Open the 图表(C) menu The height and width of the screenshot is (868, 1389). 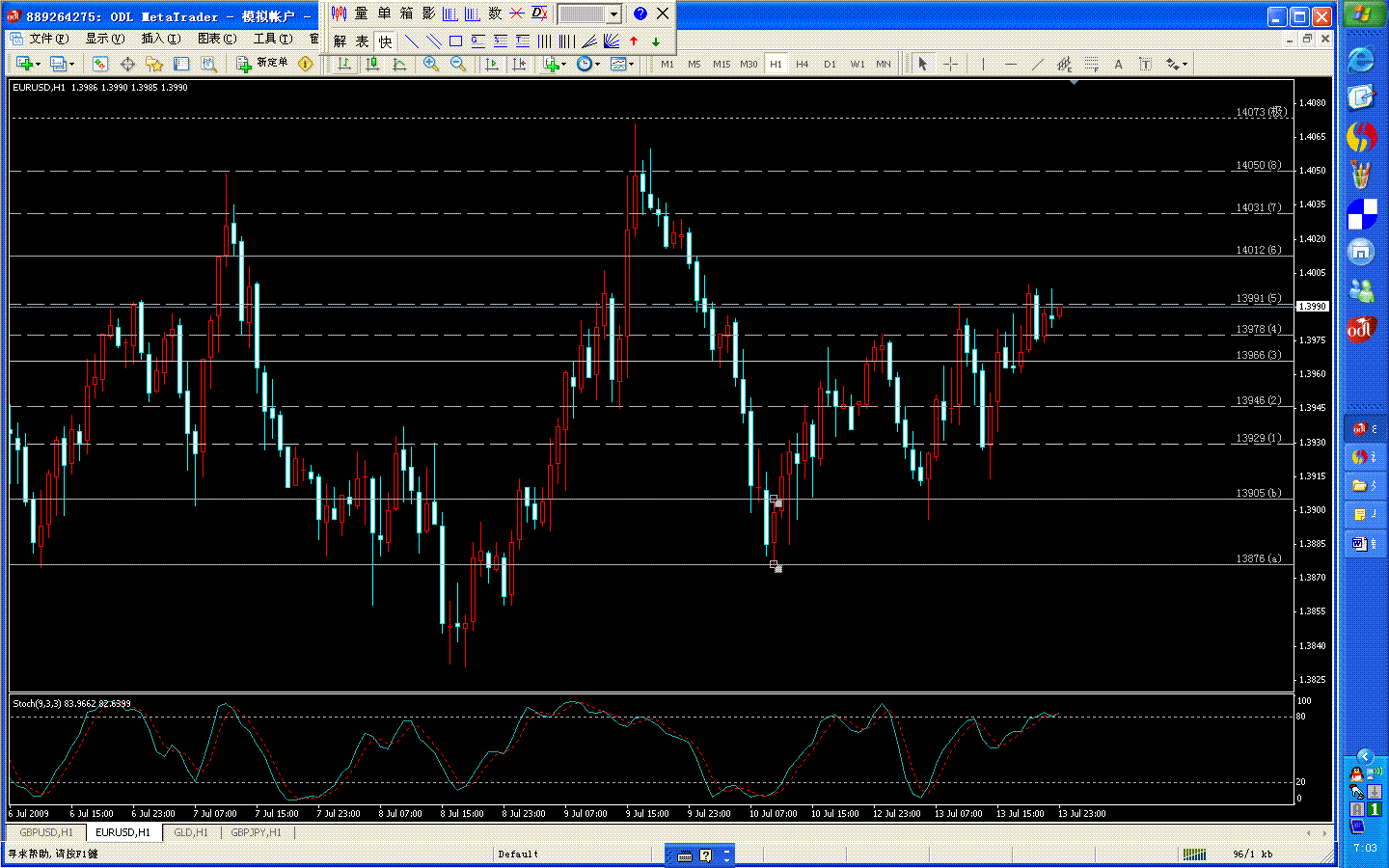(217, 39)
